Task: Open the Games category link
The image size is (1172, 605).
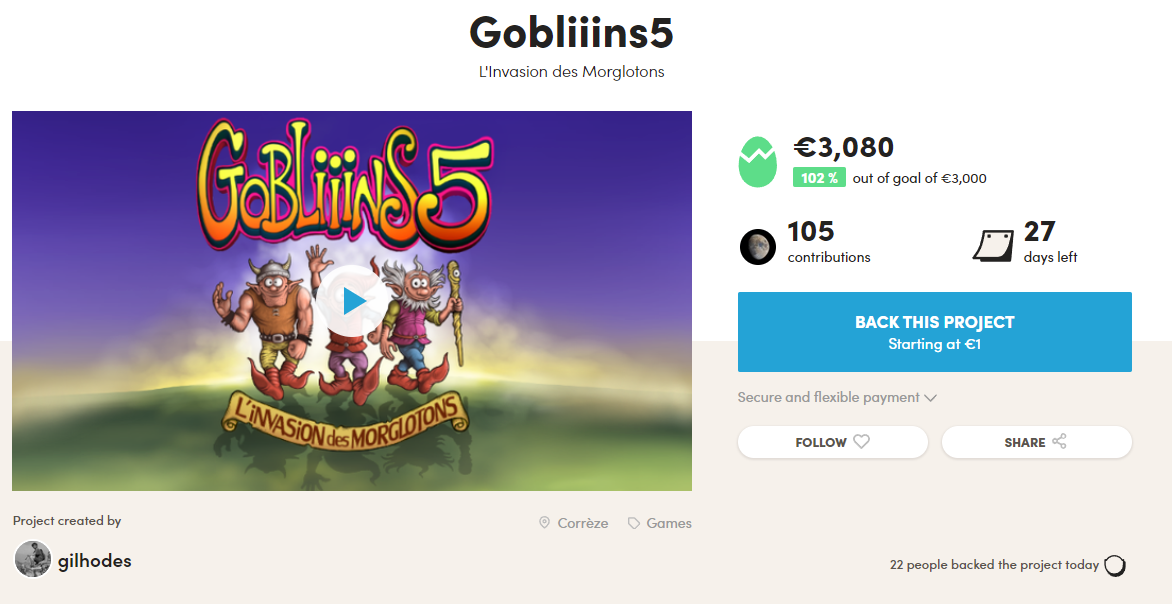Action: click(669, 523)
